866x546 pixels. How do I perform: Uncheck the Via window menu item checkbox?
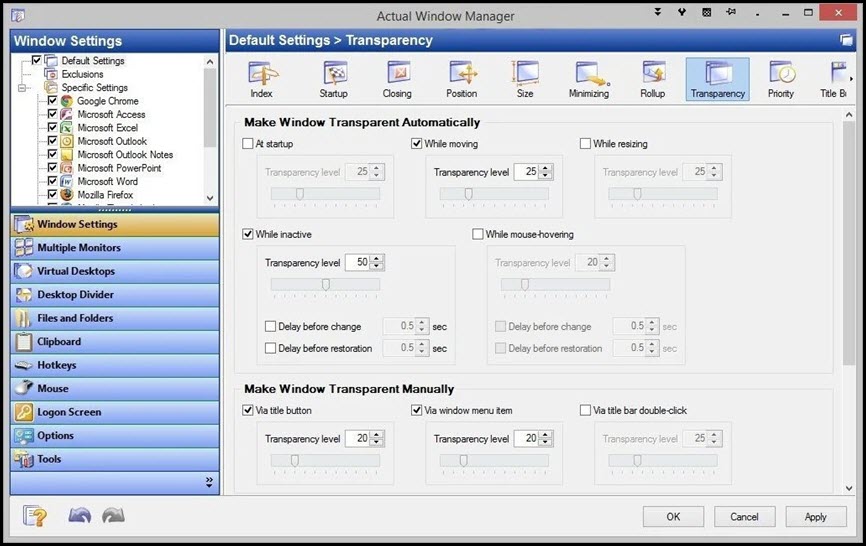click(x=417, y=410)
